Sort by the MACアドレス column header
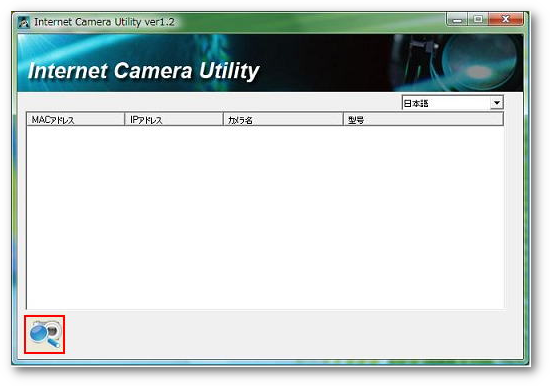This screenshot has width=550, height=386. coord(75,120)
